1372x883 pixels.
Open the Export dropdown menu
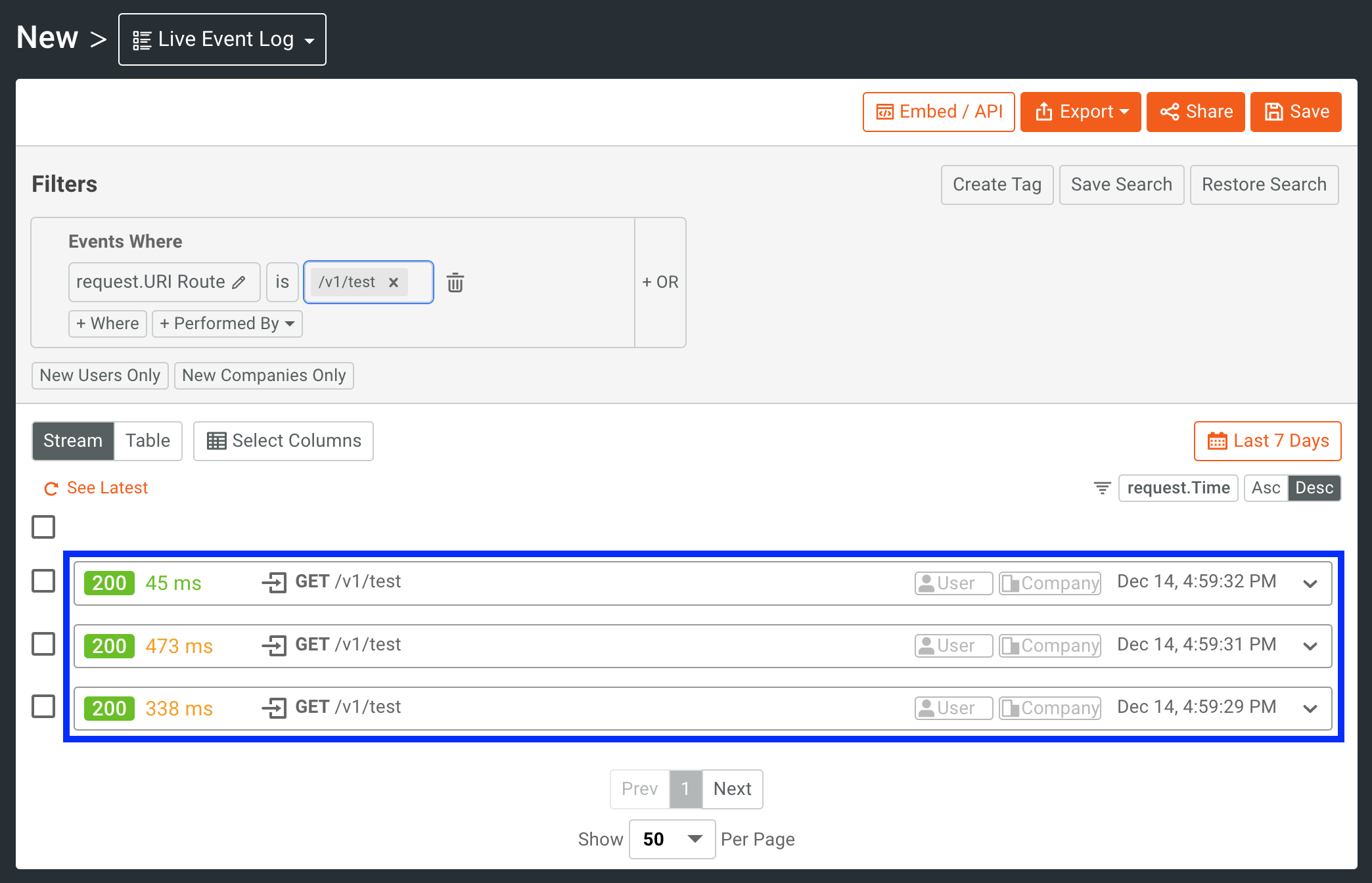pos(1080,112)
